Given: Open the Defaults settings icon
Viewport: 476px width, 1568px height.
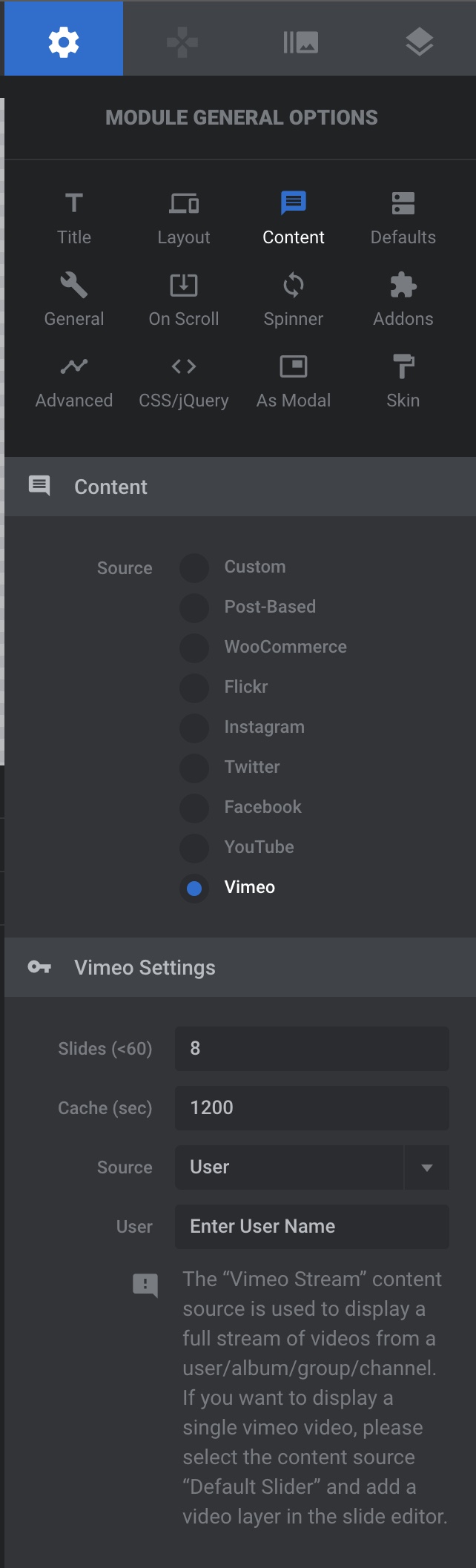Looking at the screenshot, I should tap(403, 202).
